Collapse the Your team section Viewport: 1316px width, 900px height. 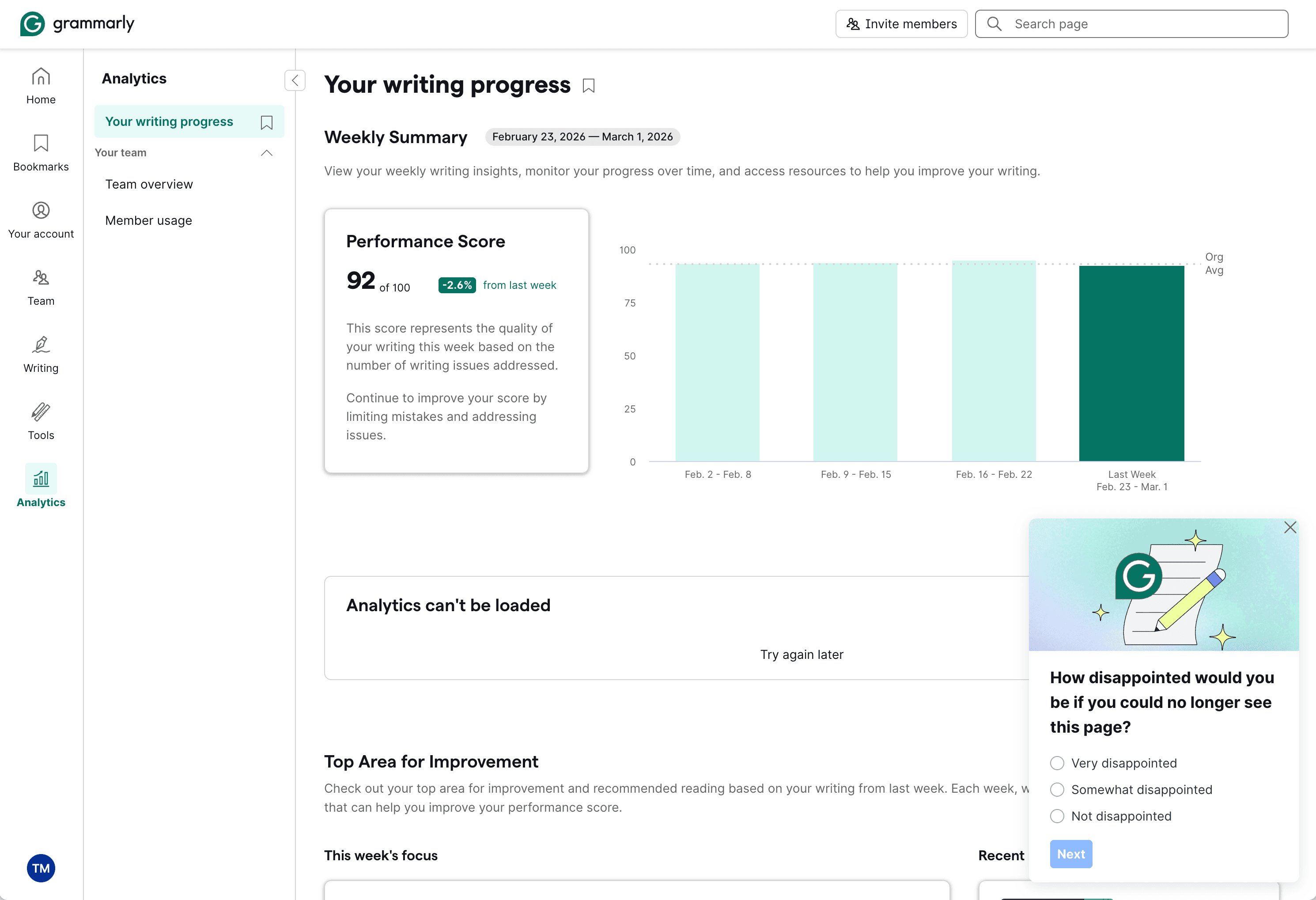coord(266,152)
